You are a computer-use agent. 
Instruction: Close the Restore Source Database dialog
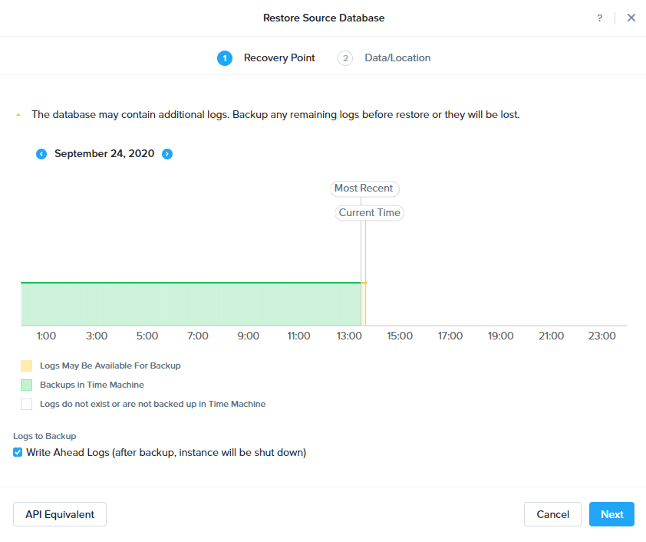click(631, 18)
